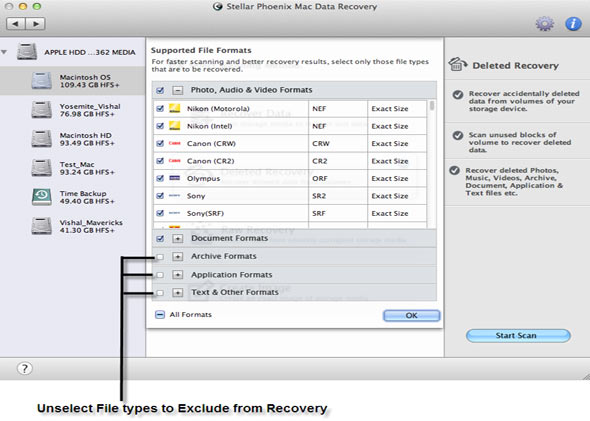Click the Sony(SRF) logo icon

175,213
